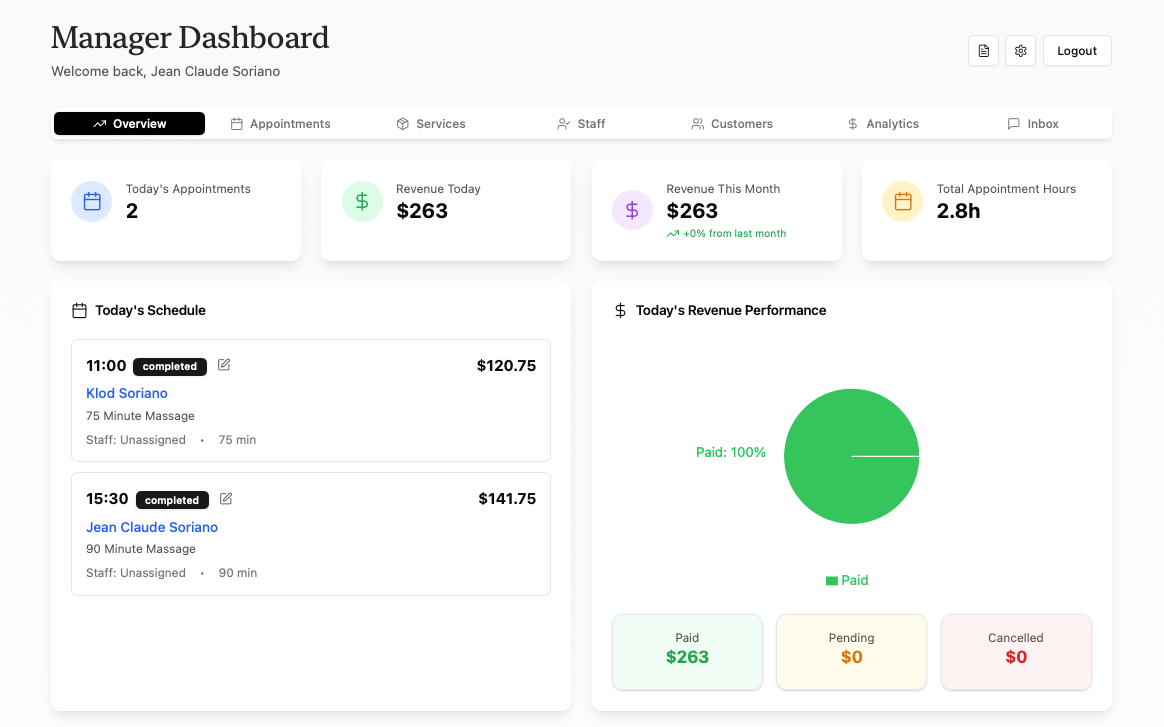Screen dimensions: 1164x727
Task: Click the calendar icon on Today's Appointments card
Action: pos(91,201)
